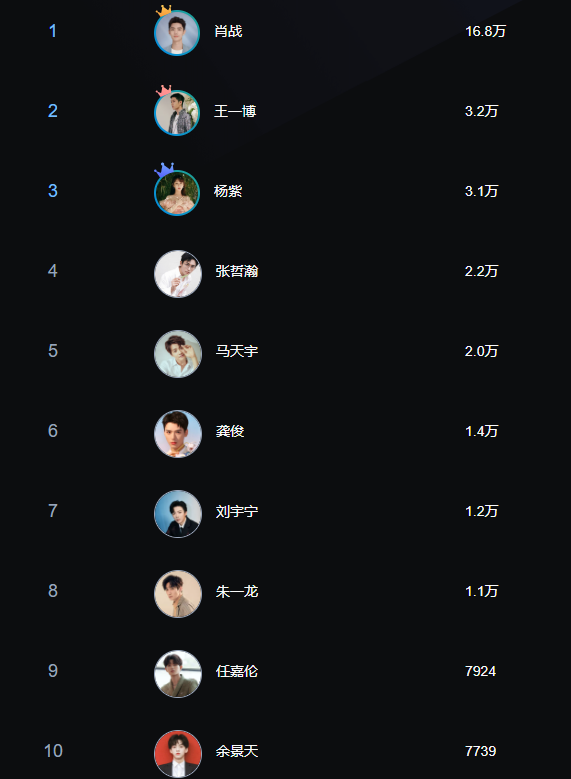Click the avatar next to 张哲瀚
This screenshot has width=571, height=779.
click(x=178, y=274)
